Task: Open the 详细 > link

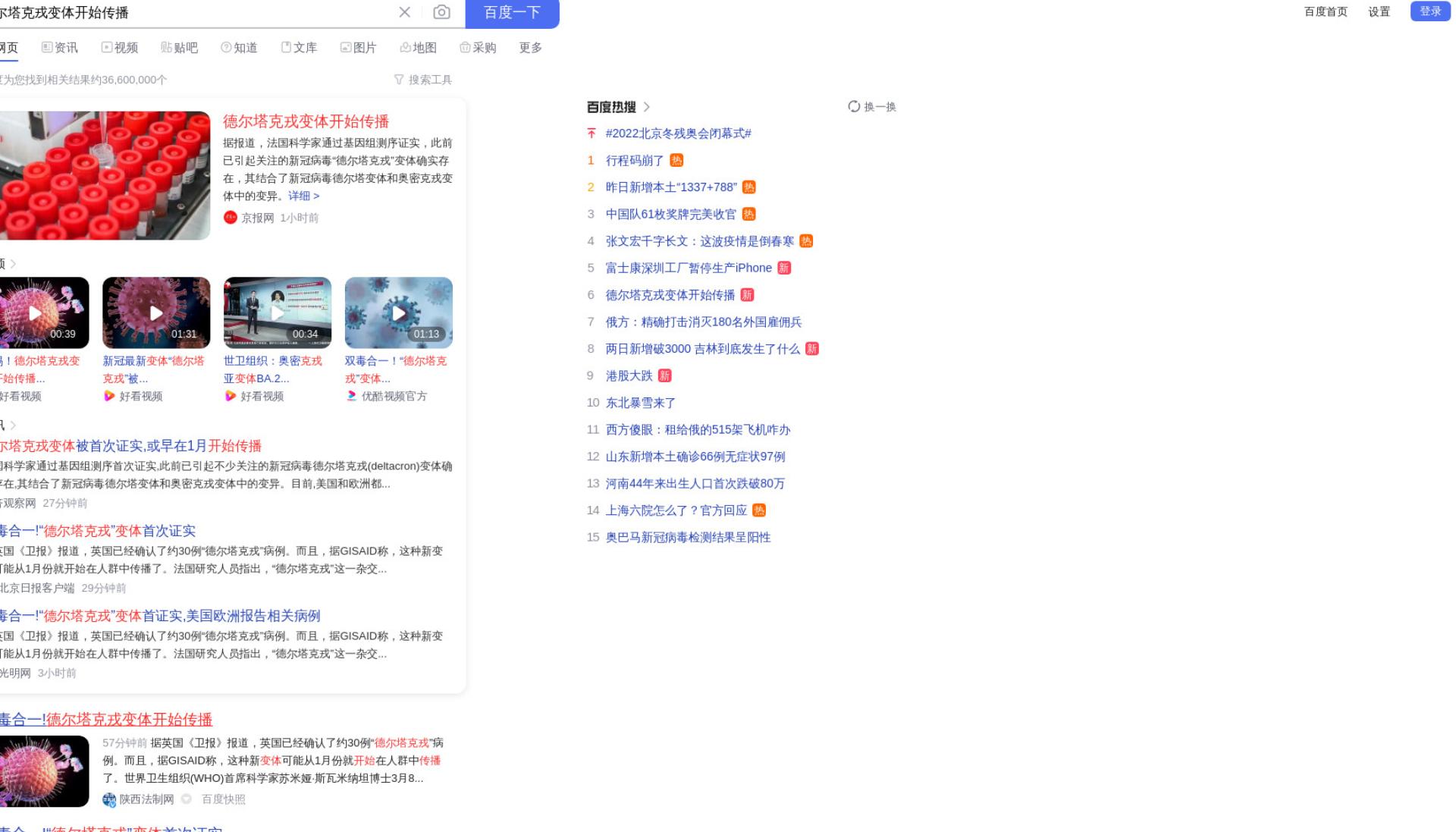Action: (304, 196)
